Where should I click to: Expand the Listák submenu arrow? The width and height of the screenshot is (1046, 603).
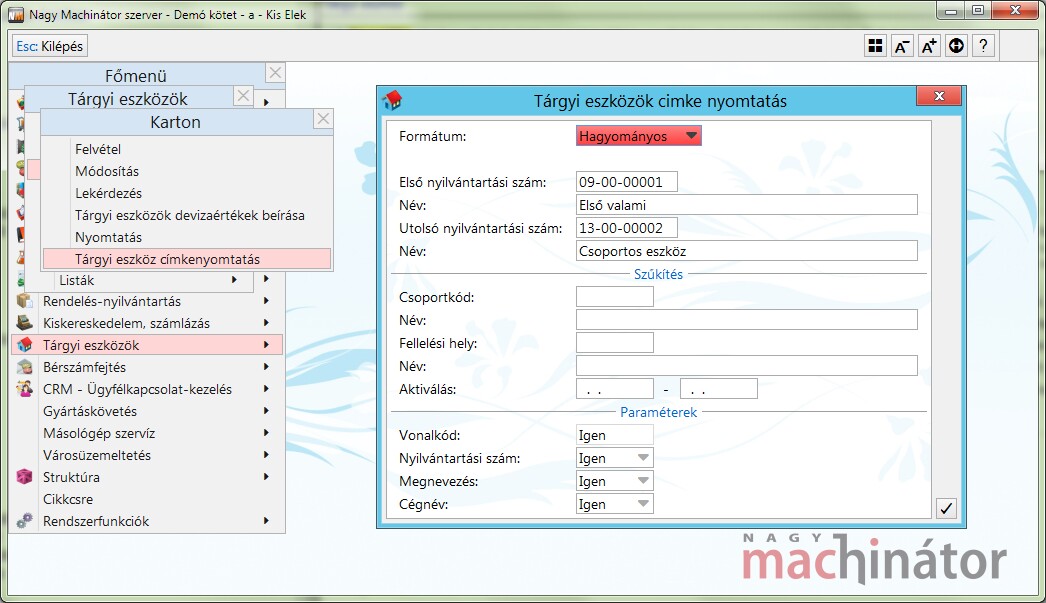point(234,279)
